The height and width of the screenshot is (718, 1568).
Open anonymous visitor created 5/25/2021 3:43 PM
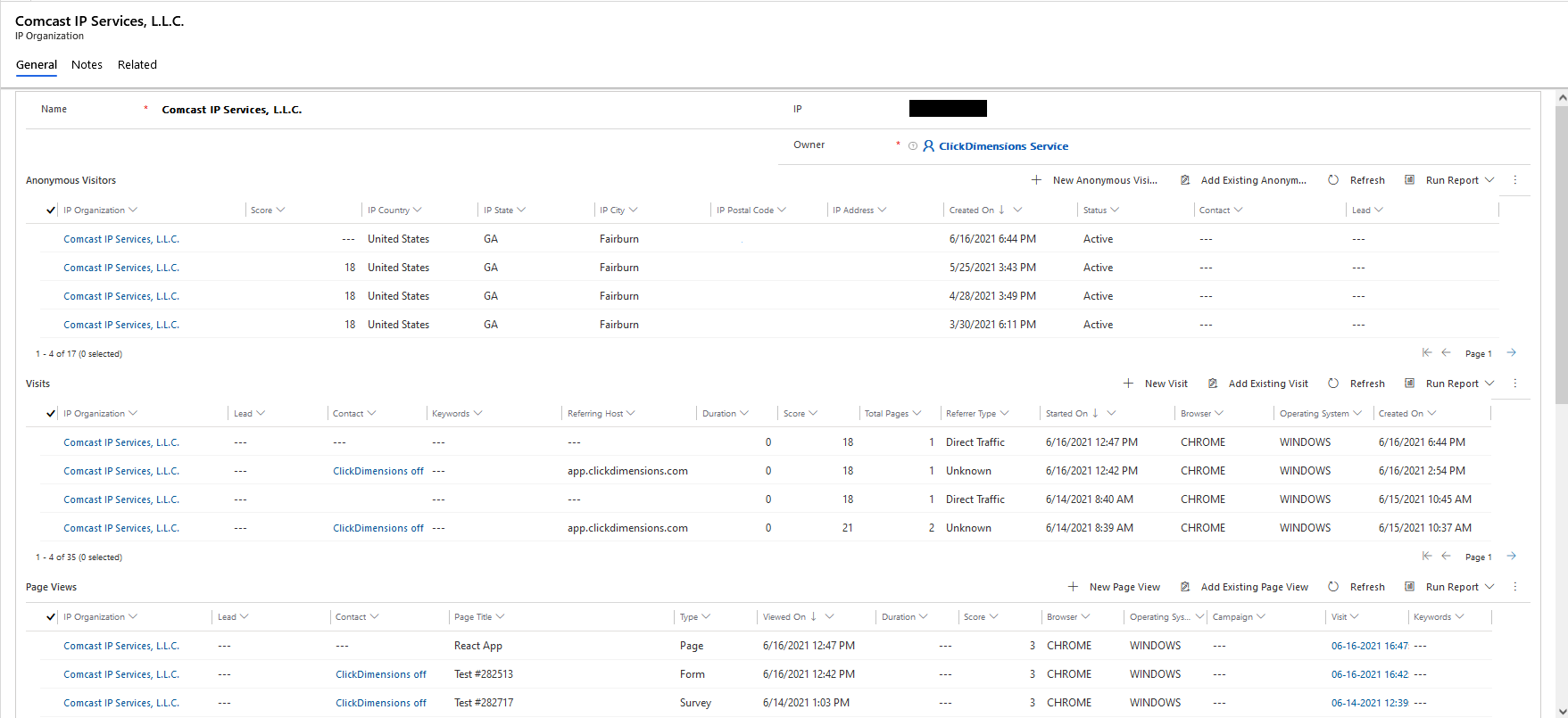121,268
